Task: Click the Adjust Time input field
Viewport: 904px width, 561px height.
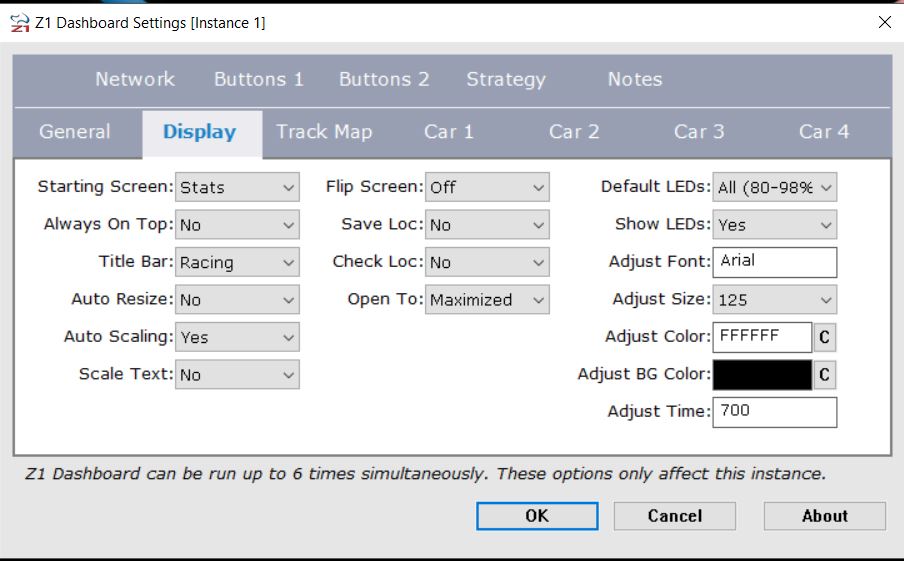Action: (x=775, y=412)
